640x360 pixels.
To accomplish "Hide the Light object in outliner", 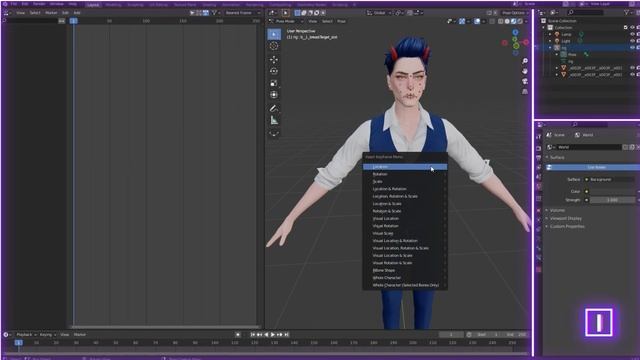I will tap(633, 41).
